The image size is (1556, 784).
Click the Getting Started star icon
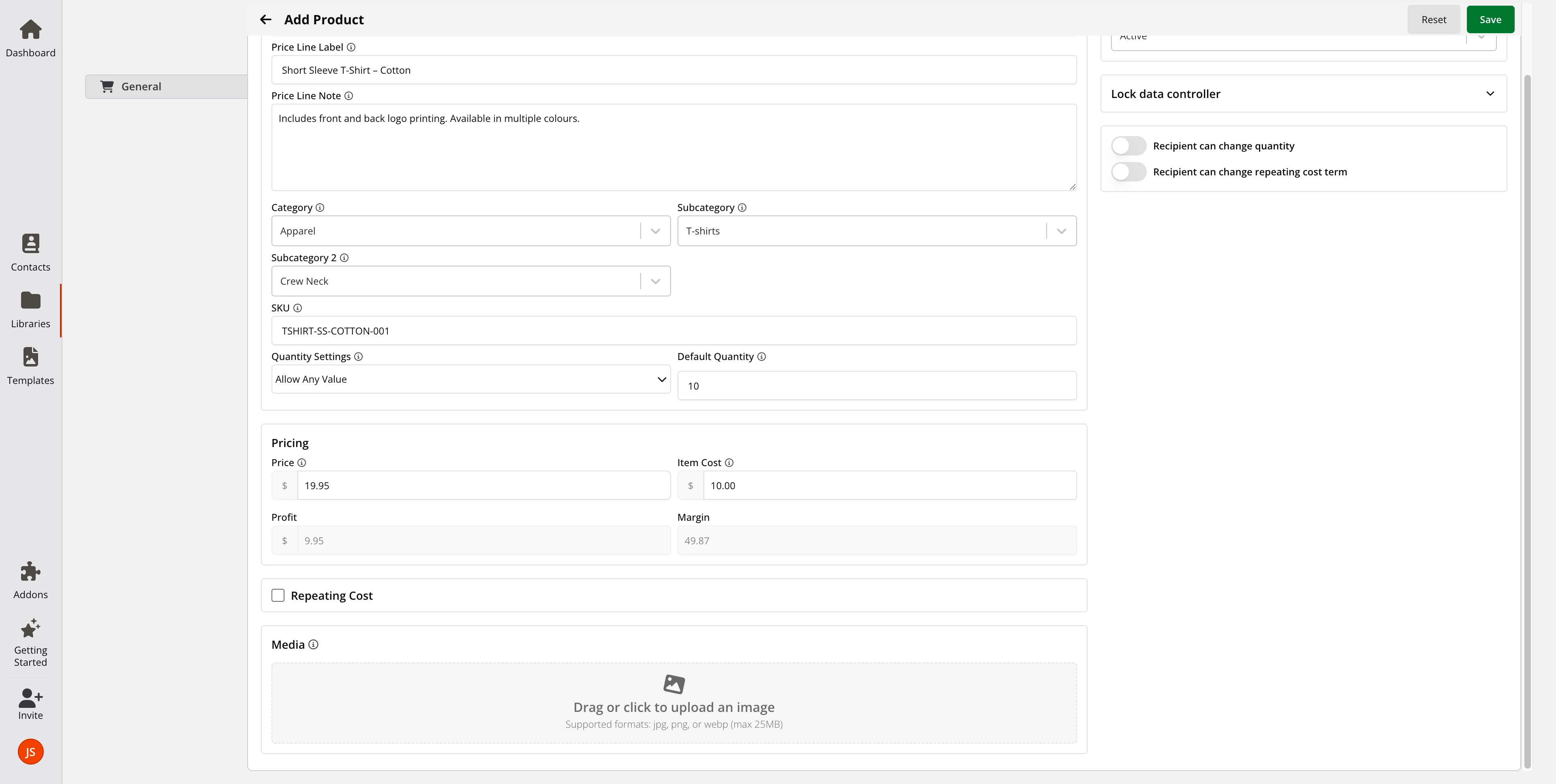tap(30, 641)
